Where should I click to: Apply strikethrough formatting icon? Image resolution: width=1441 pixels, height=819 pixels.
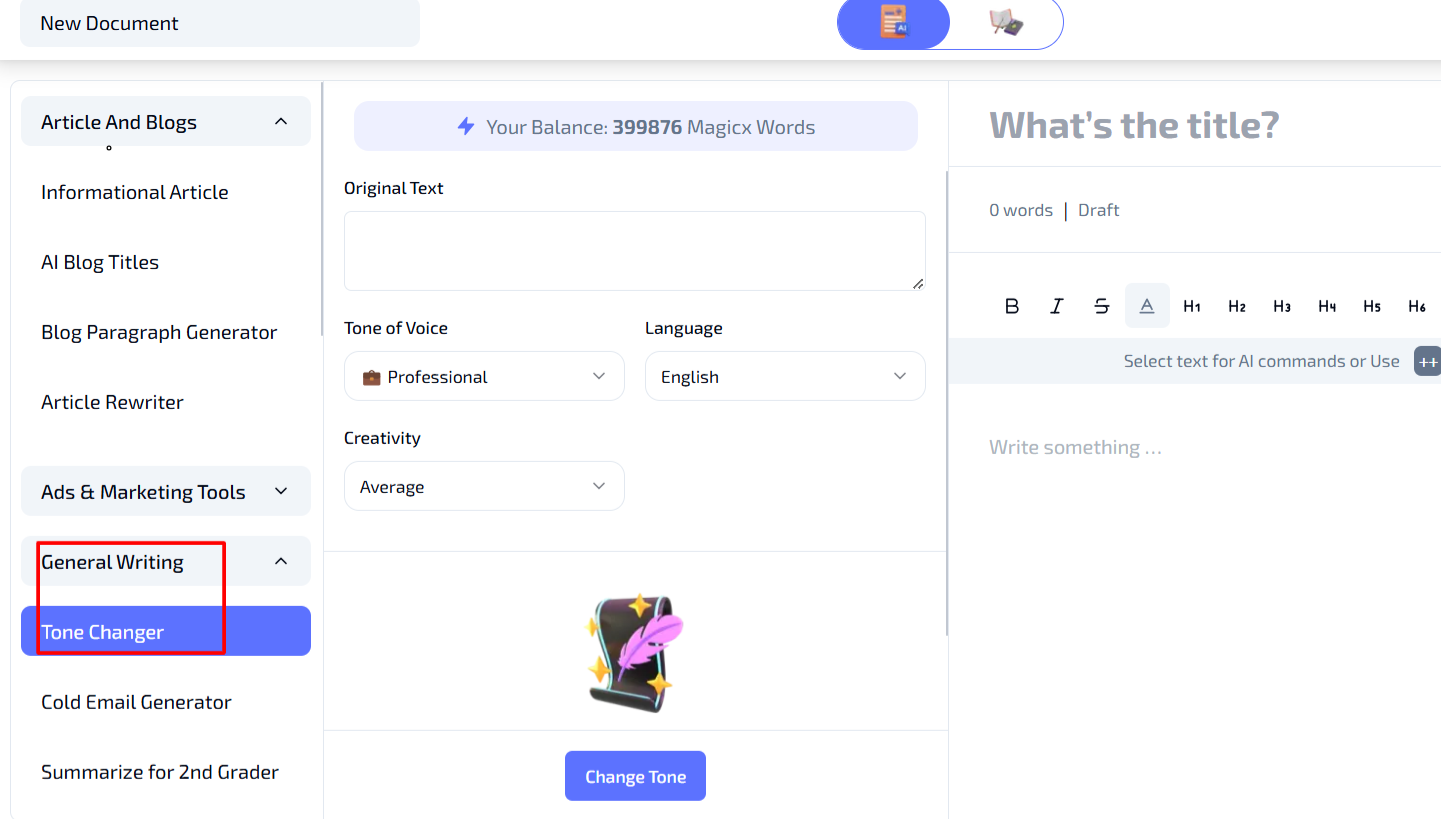[1102, 306]
